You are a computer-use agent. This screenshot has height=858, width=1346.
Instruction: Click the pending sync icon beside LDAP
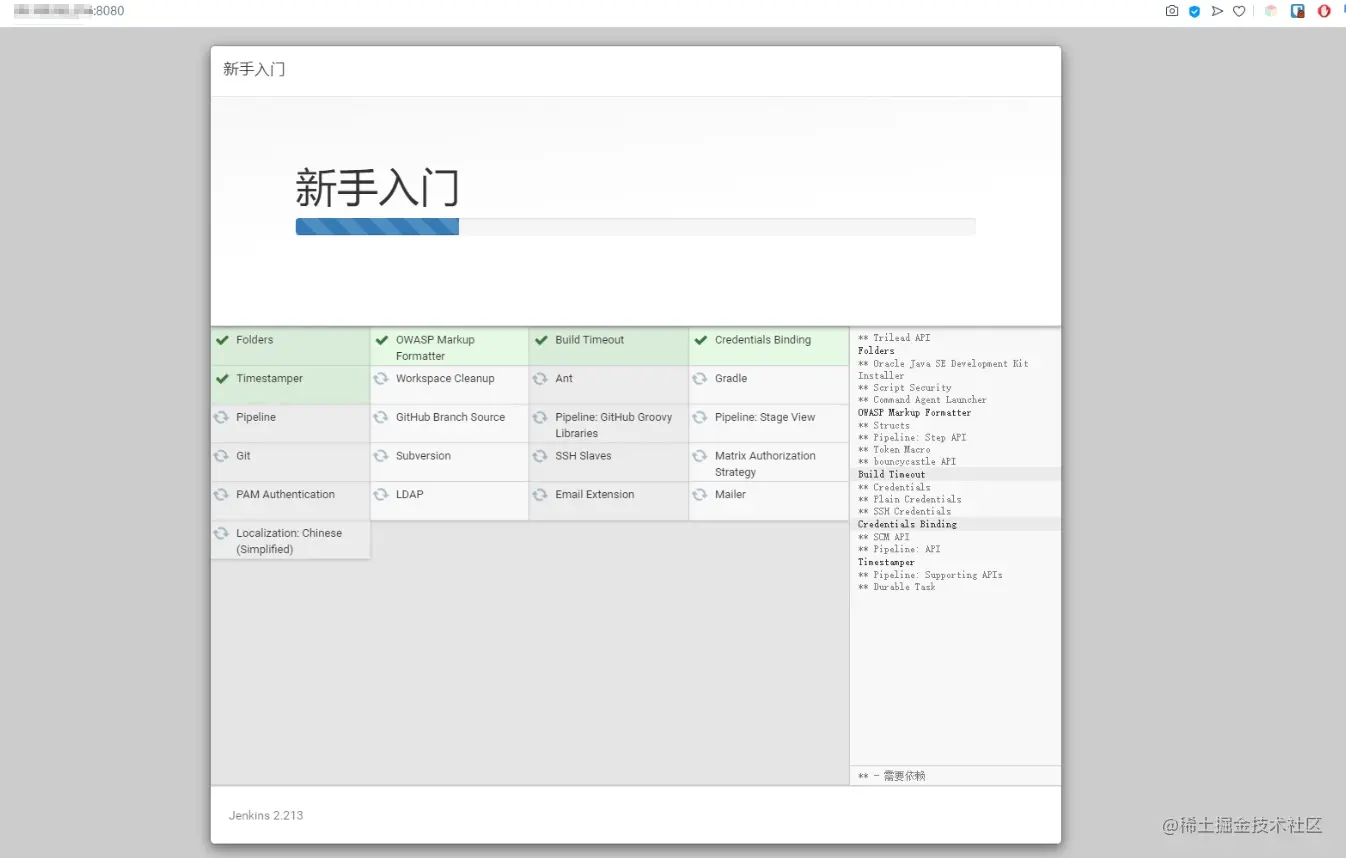tap(381, 495)
